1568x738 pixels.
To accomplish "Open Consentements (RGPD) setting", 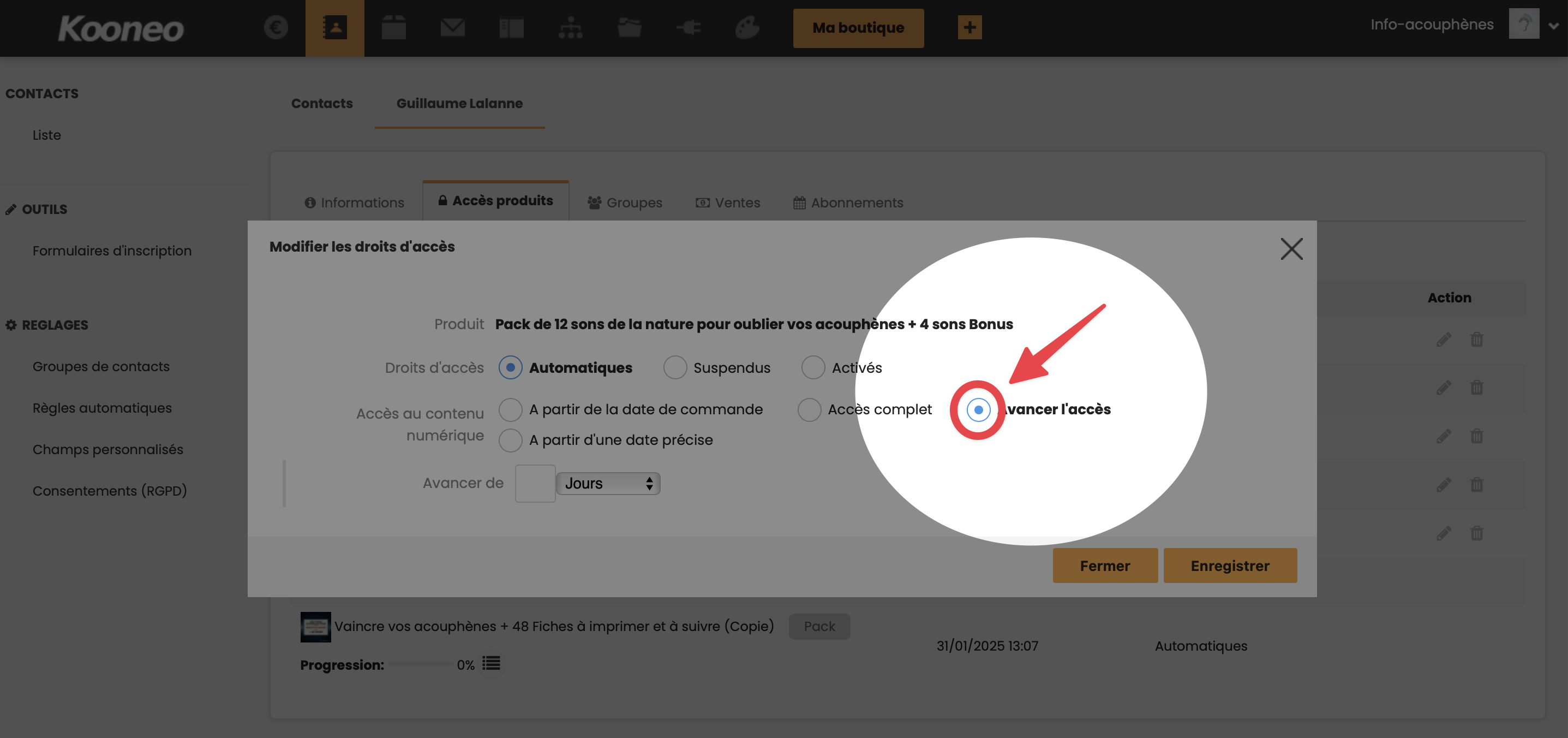I will (x=110, y=491).
